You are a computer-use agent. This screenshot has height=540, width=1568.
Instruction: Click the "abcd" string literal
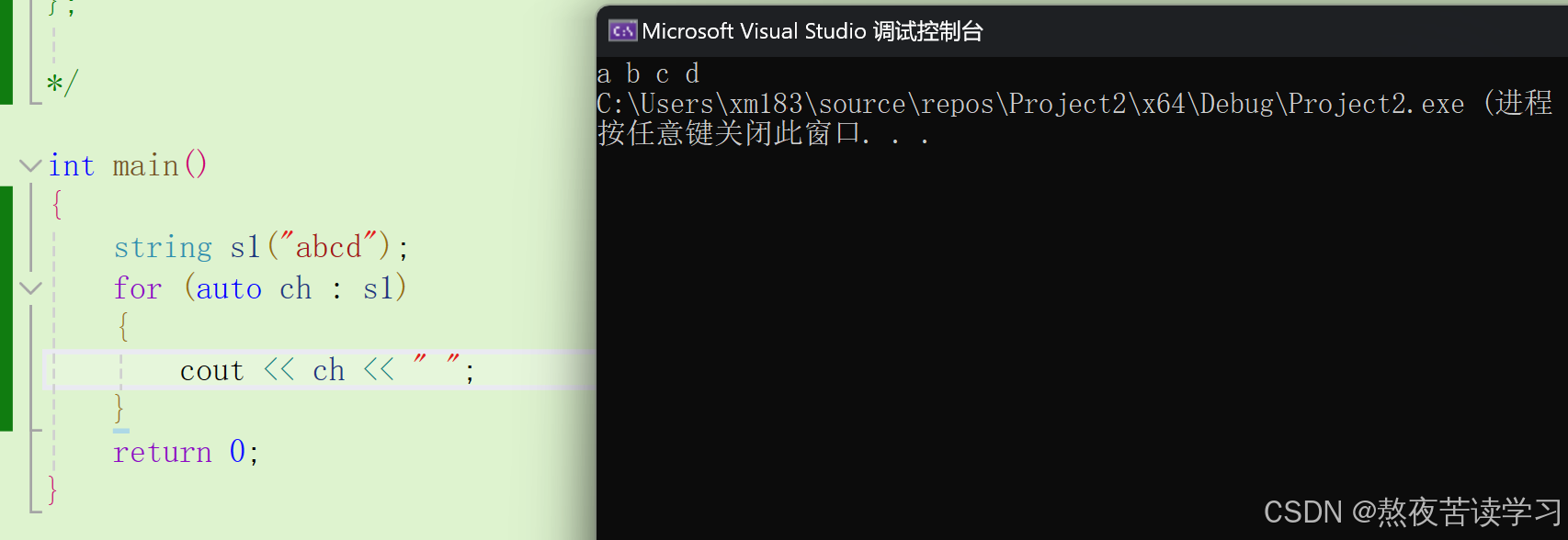pyautogui.click(x=328, y=248)
